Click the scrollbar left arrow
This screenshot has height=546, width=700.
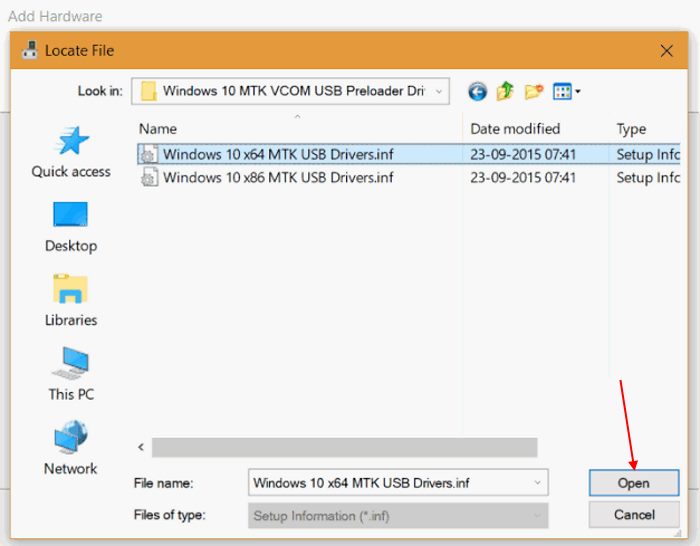click(x=141, y=447)
